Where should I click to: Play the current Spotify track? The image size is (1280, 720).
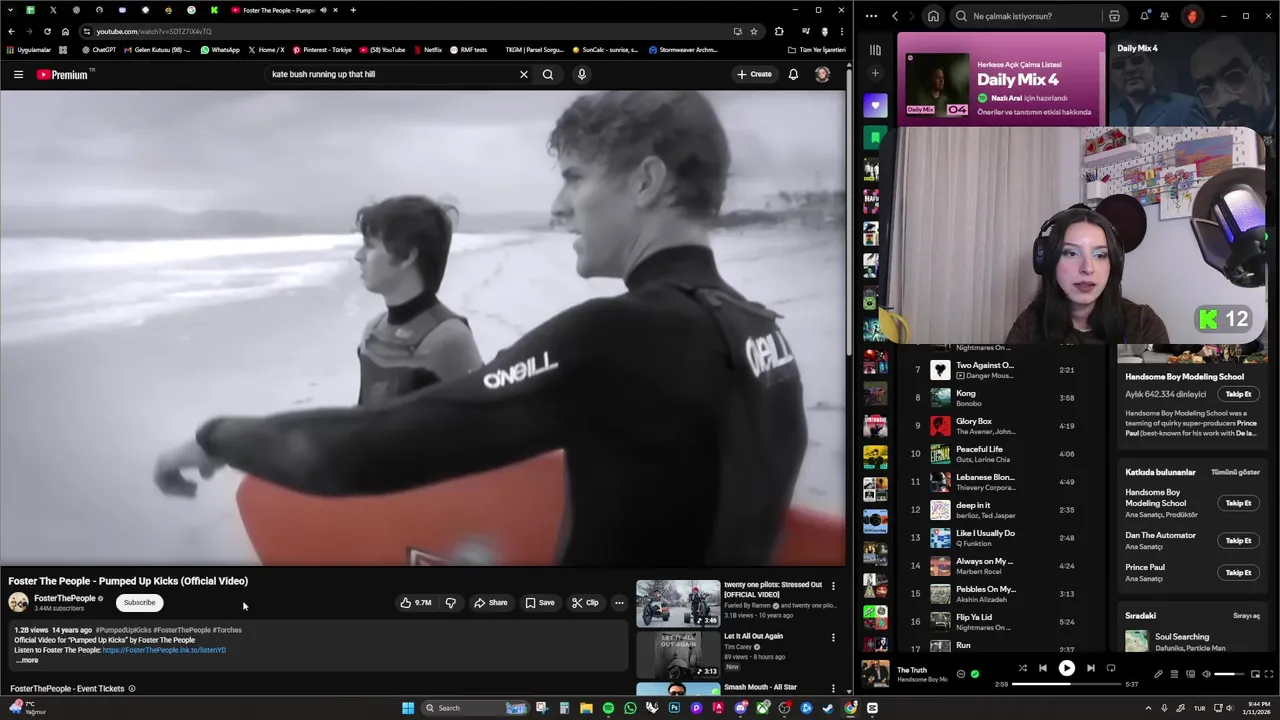coord(1066,668)
